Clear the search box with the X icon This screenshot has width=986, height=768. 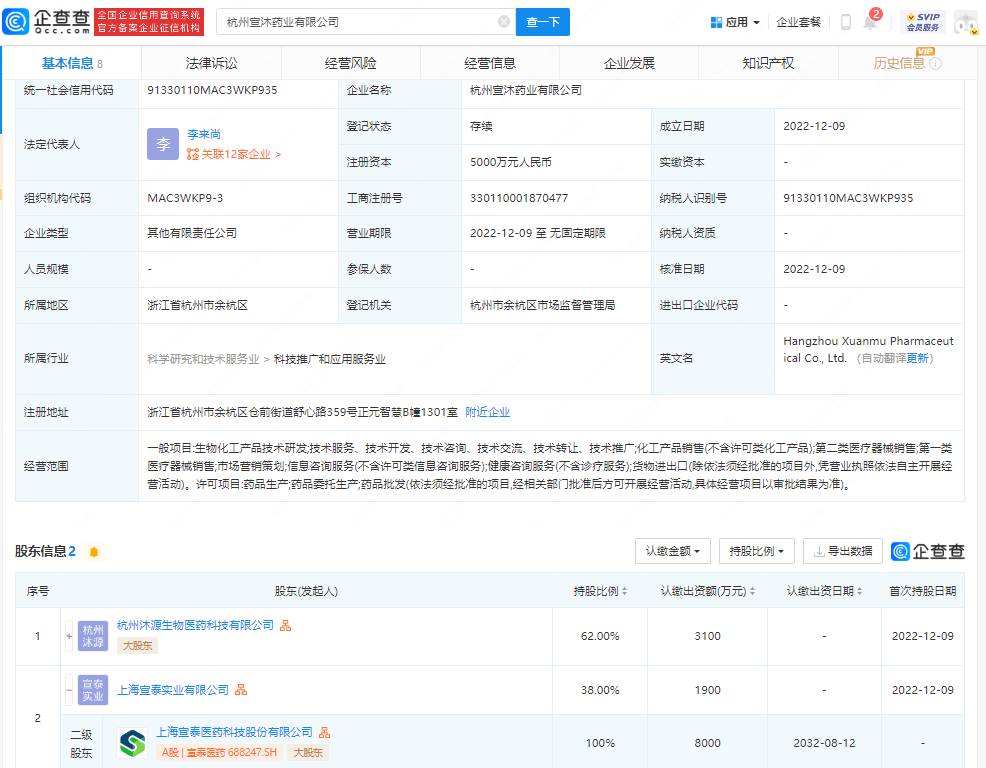[x=504, y=22]
